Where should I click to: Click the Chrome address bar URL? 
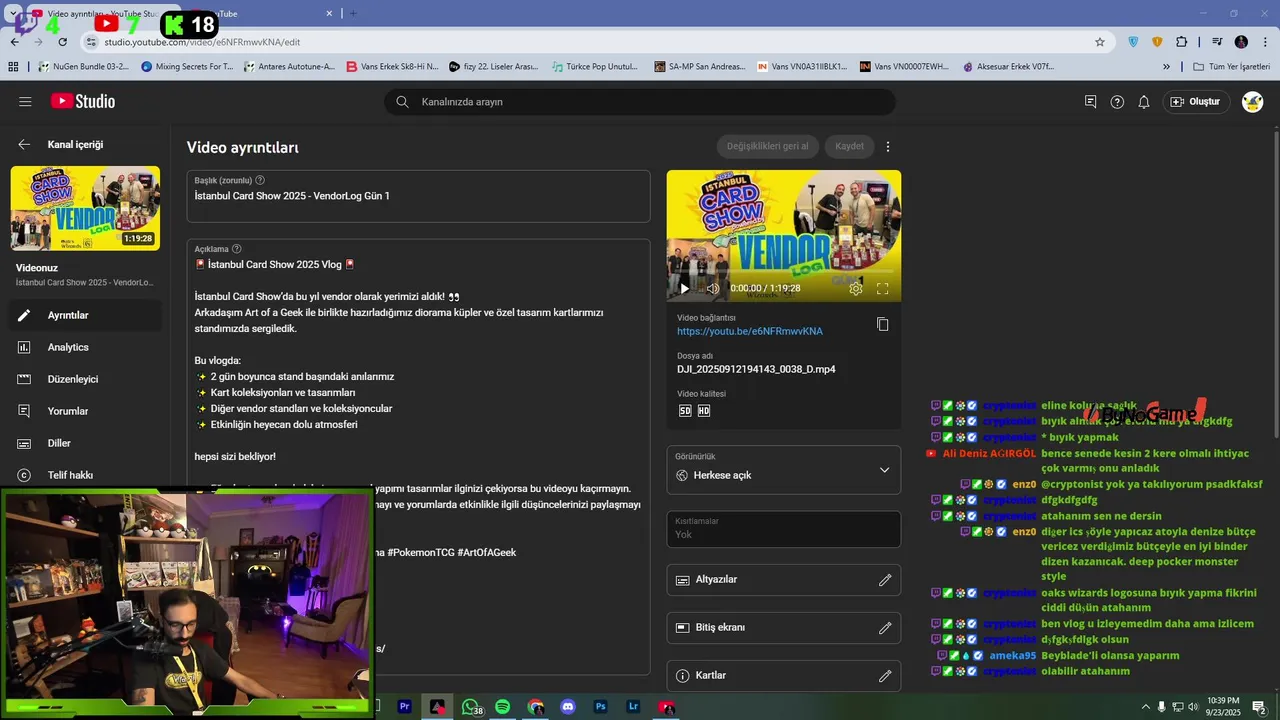click(x=202, y=42)
